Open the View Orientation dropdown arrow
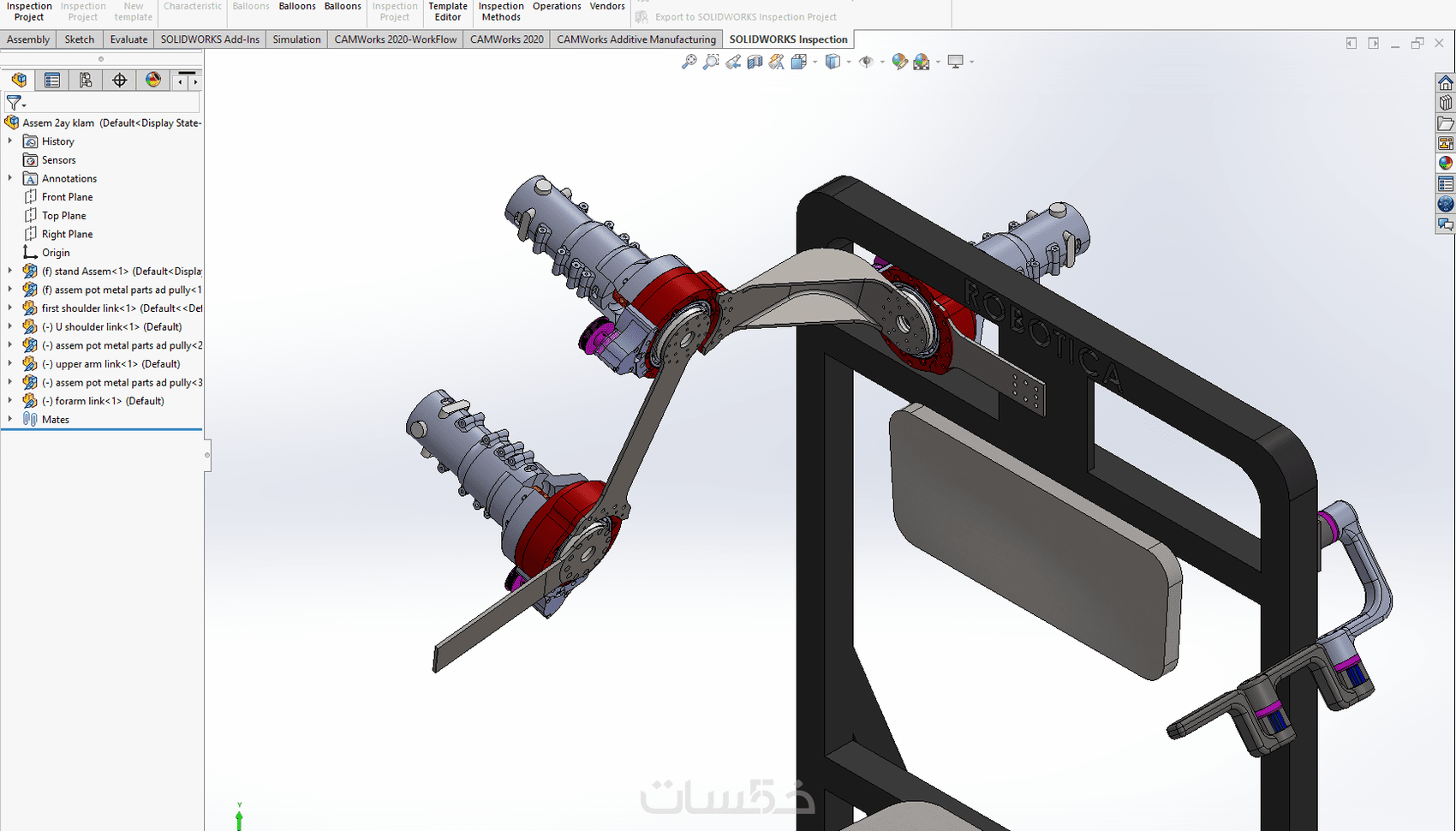The height and width of the screenshot is (831, 1456). [x=815, y=62]
